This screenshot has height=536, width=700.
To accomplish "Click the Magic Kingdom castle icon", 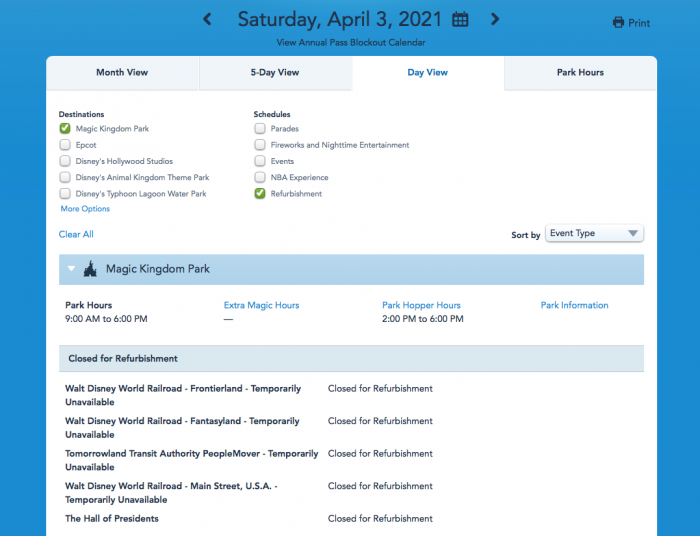I will (90, 269).
